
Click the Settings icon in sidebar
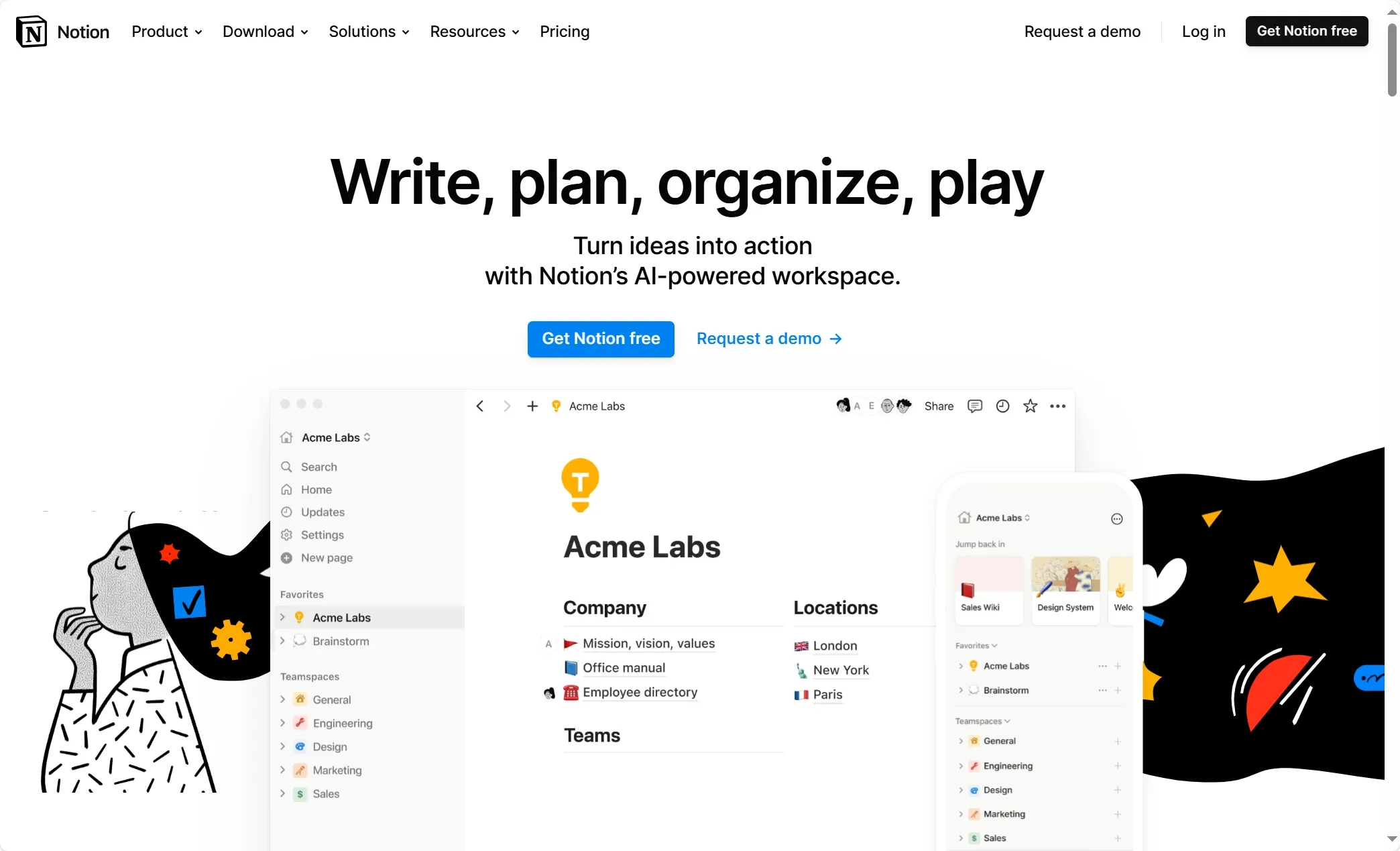tap(287, 534)
